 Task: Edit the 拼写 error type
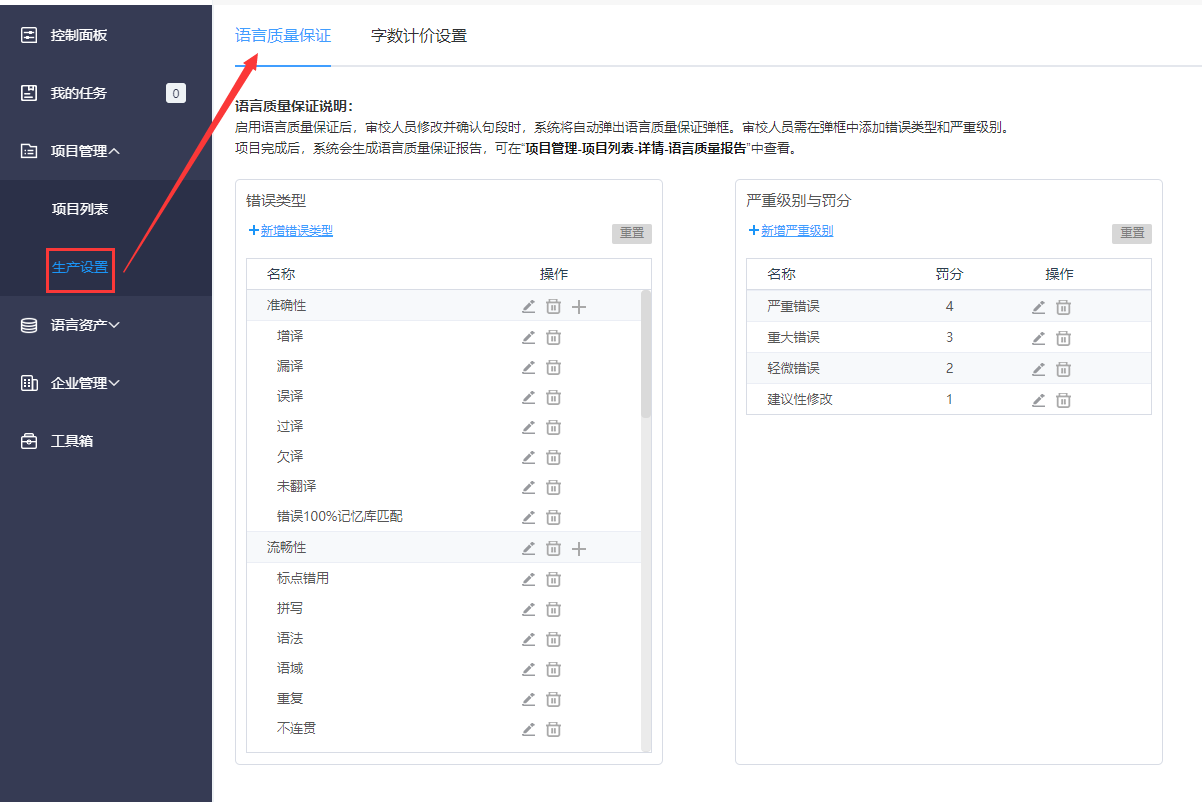click(x=529, y=609)
